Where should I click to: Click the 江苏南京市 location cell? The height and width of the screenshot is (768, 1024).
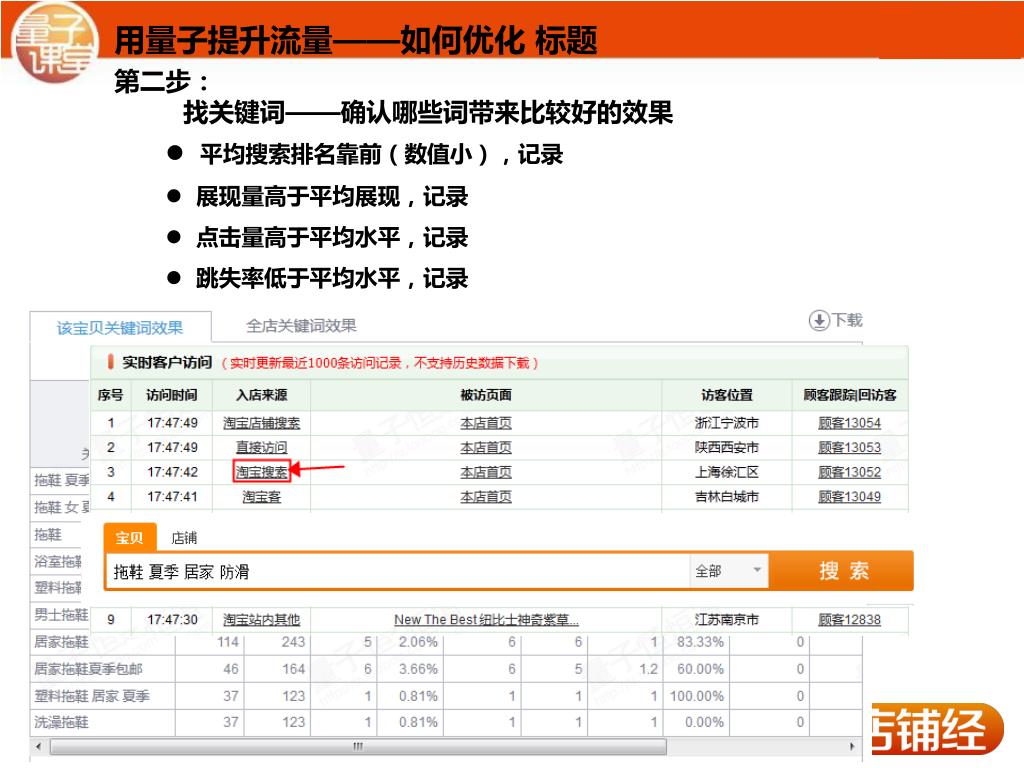(x=727, y=620)
